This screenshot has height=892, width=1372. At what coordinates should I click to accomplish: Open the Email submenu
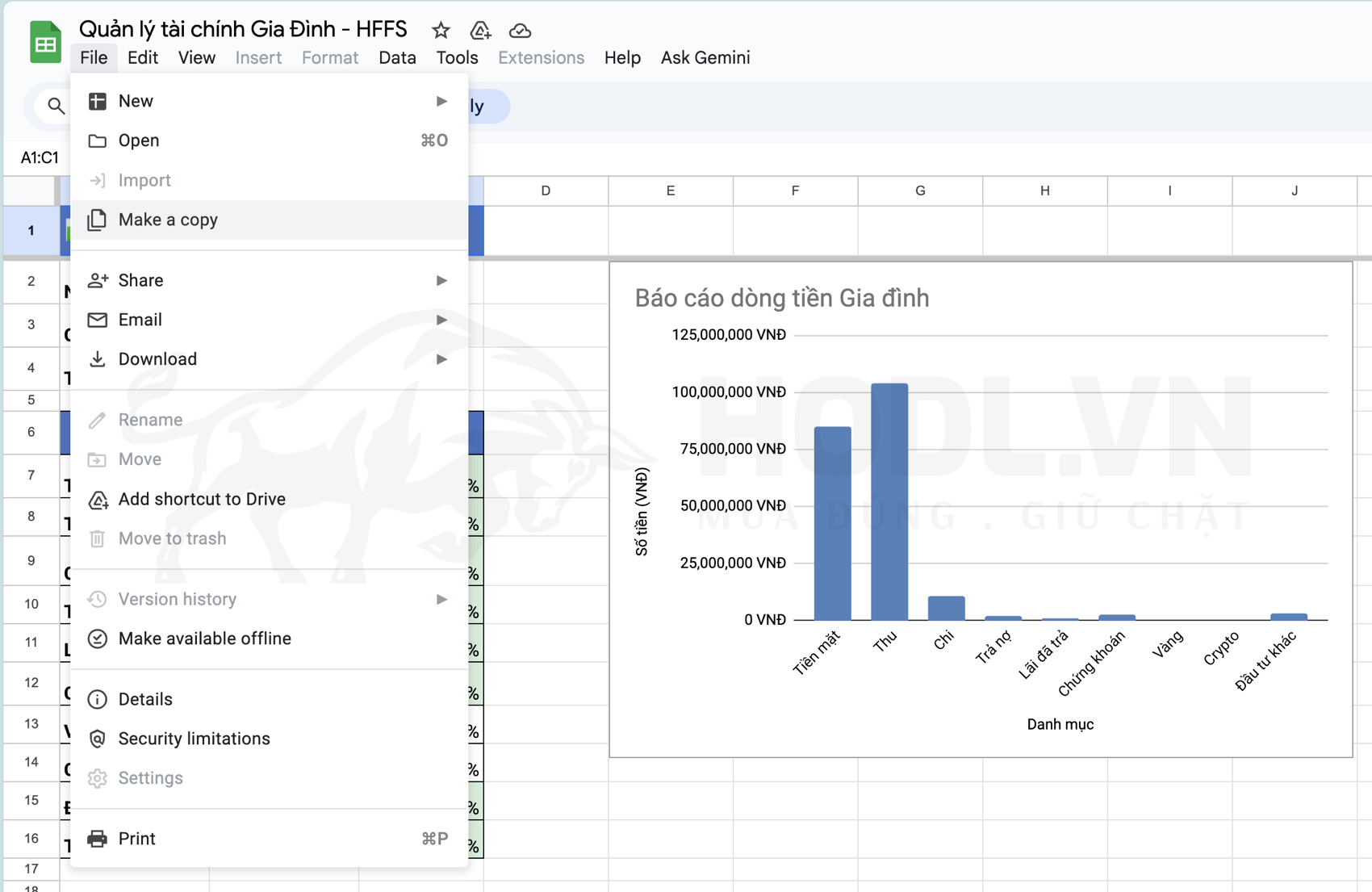140,320
